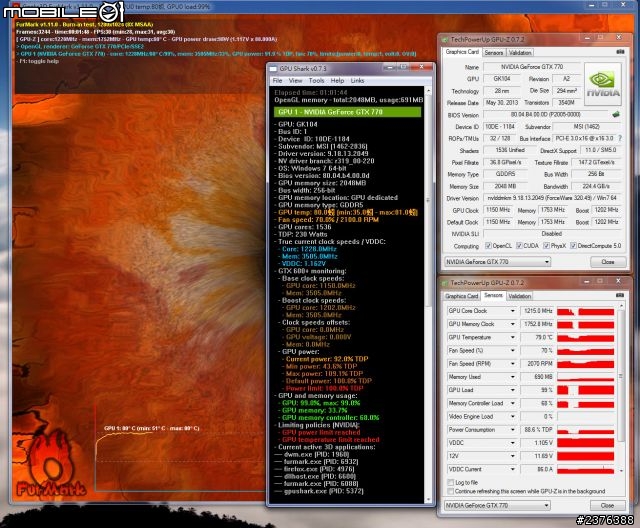Open Fan Speed (%) sensor dropdown

(x=513, y=351)
